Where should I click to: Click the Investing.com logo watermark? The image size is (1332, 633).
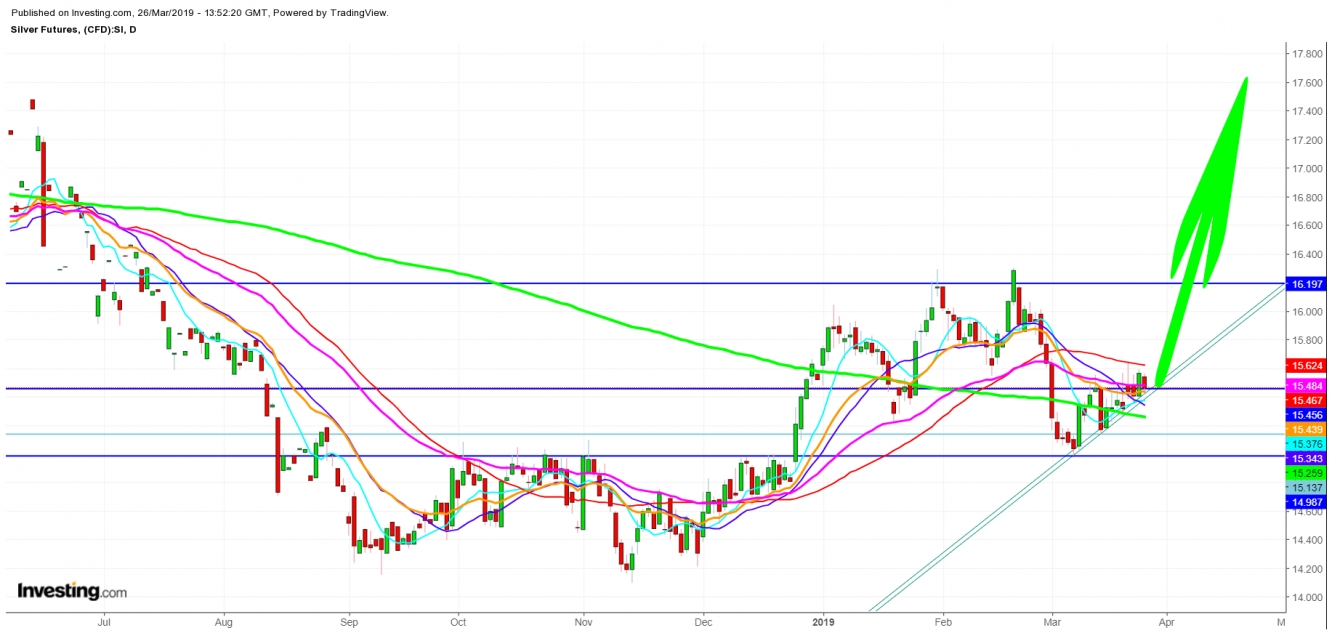(70, 591)
